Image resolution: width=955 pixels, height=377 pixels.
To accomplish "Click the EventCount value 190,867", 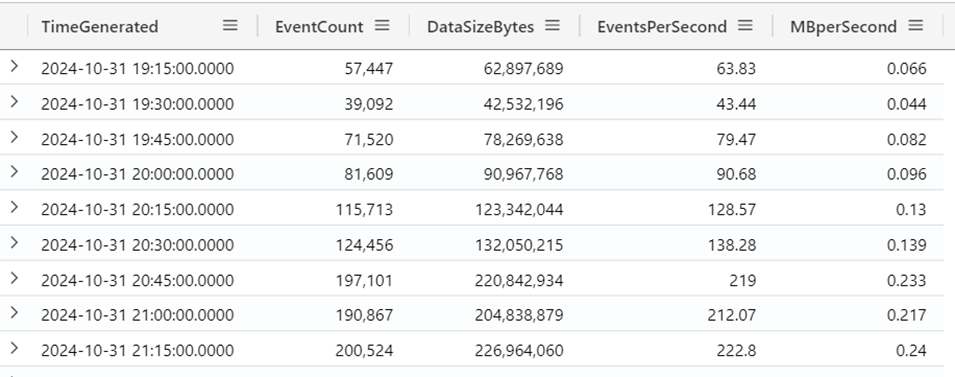I will pyautogui.click(x=364, y=315).
